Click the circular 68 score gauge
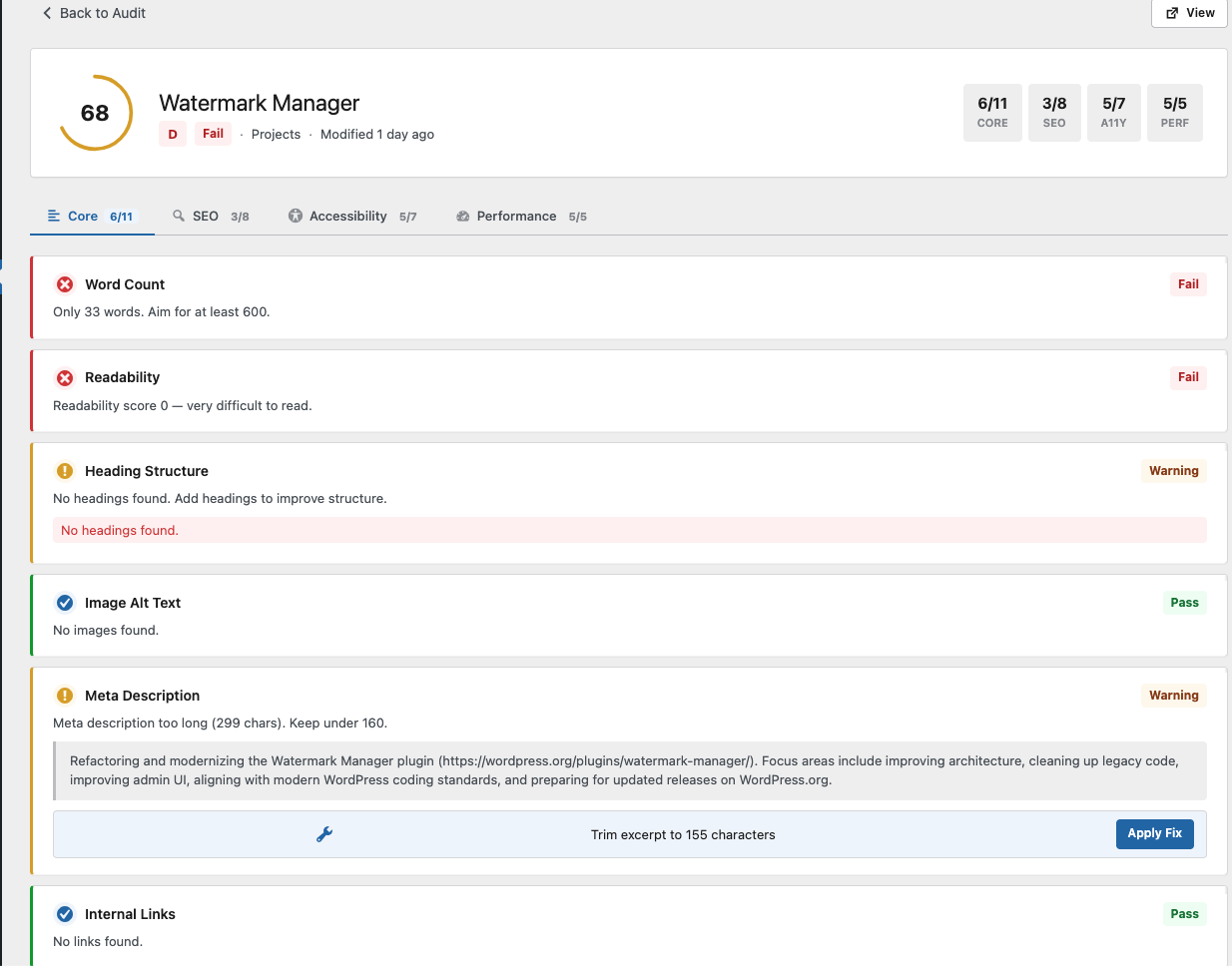 pyautogui.click(x=95, y=113)
